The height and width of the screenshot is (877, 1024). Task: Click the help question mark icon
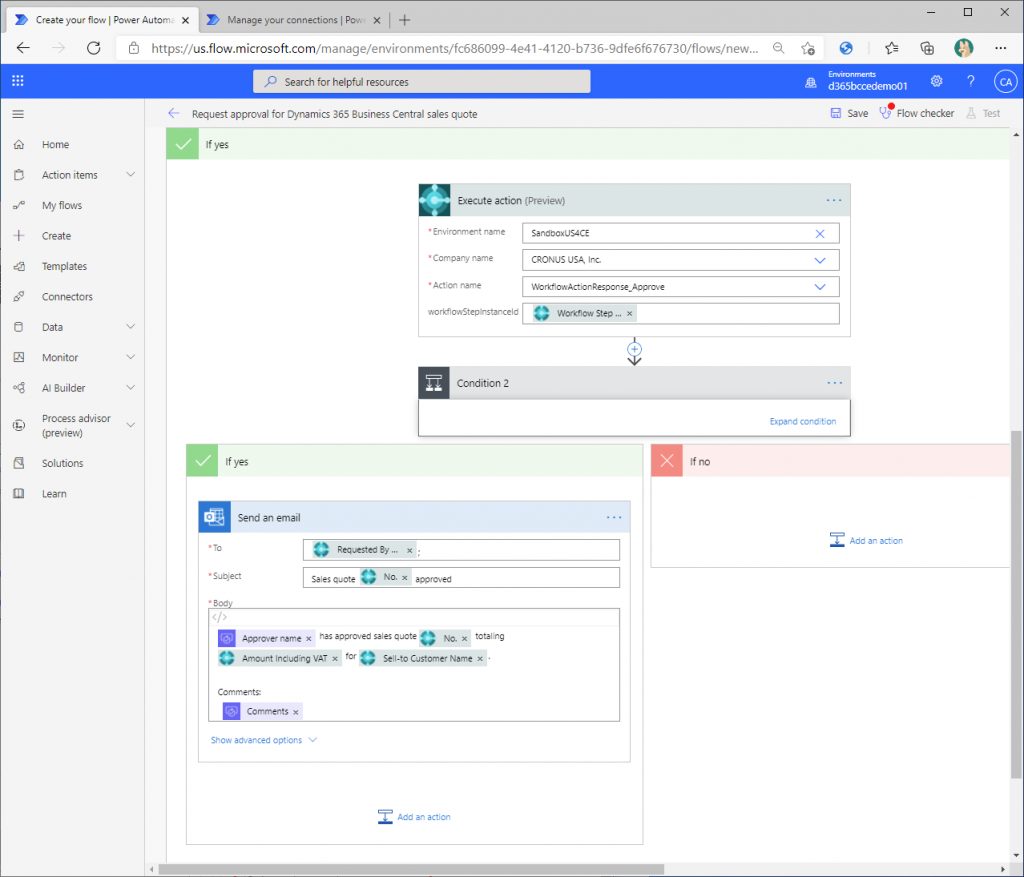(970, 81)
